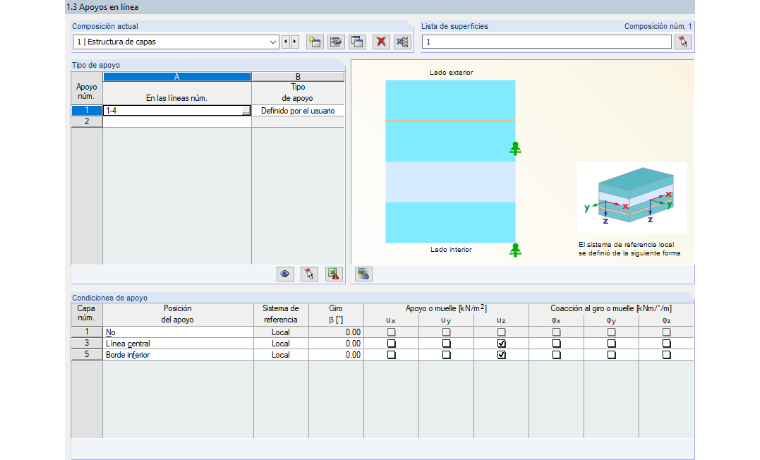The image size is (760, 460).
Task: Toggle uz checkbox for layer 1
Action: tap(501, 333)
